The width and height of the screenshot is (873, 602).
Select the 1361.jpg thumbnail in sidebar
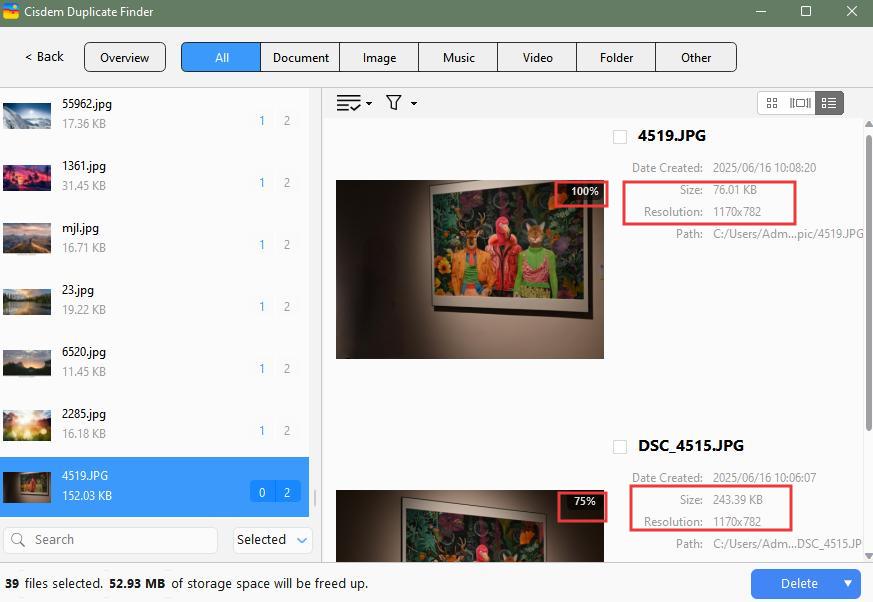point(27,175)
